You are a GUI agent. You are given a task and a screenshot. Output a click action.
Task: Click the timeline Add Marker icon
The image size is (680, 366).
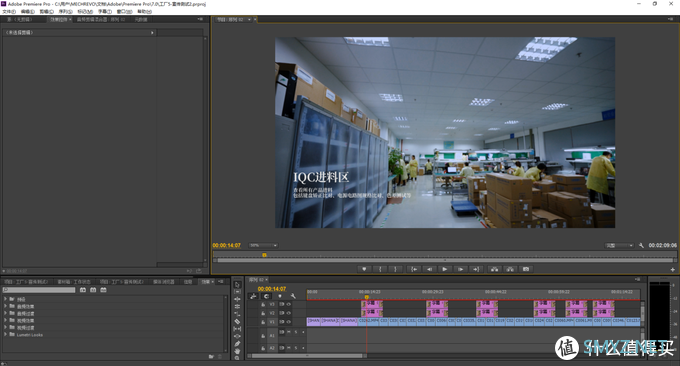(280, 296)
